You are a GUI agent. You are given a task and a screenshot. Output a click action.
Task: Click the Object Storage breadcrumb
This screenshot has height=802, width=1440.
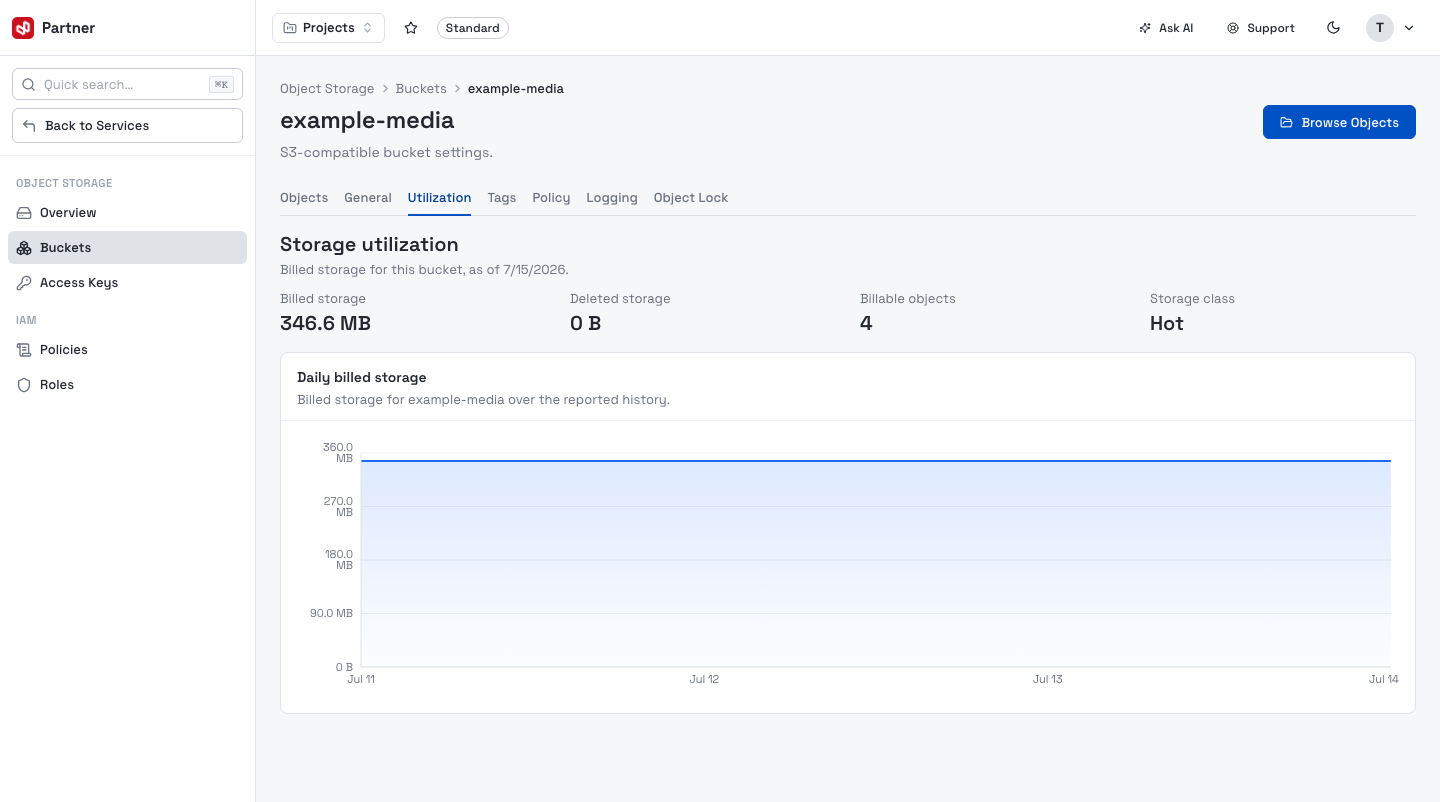(x=327, y=88)
